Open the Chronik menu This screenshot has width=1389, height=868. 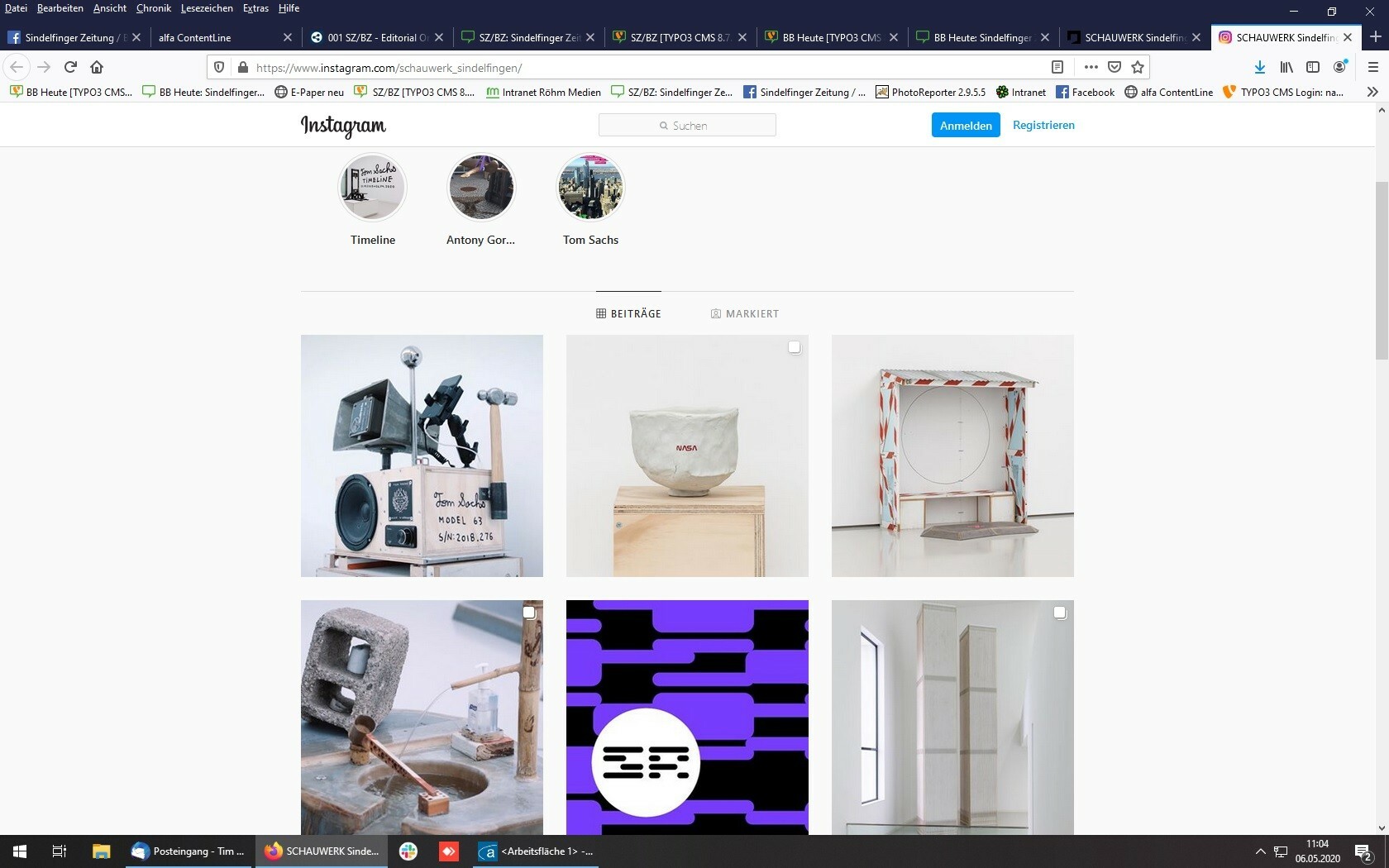[x=153, y=8]
